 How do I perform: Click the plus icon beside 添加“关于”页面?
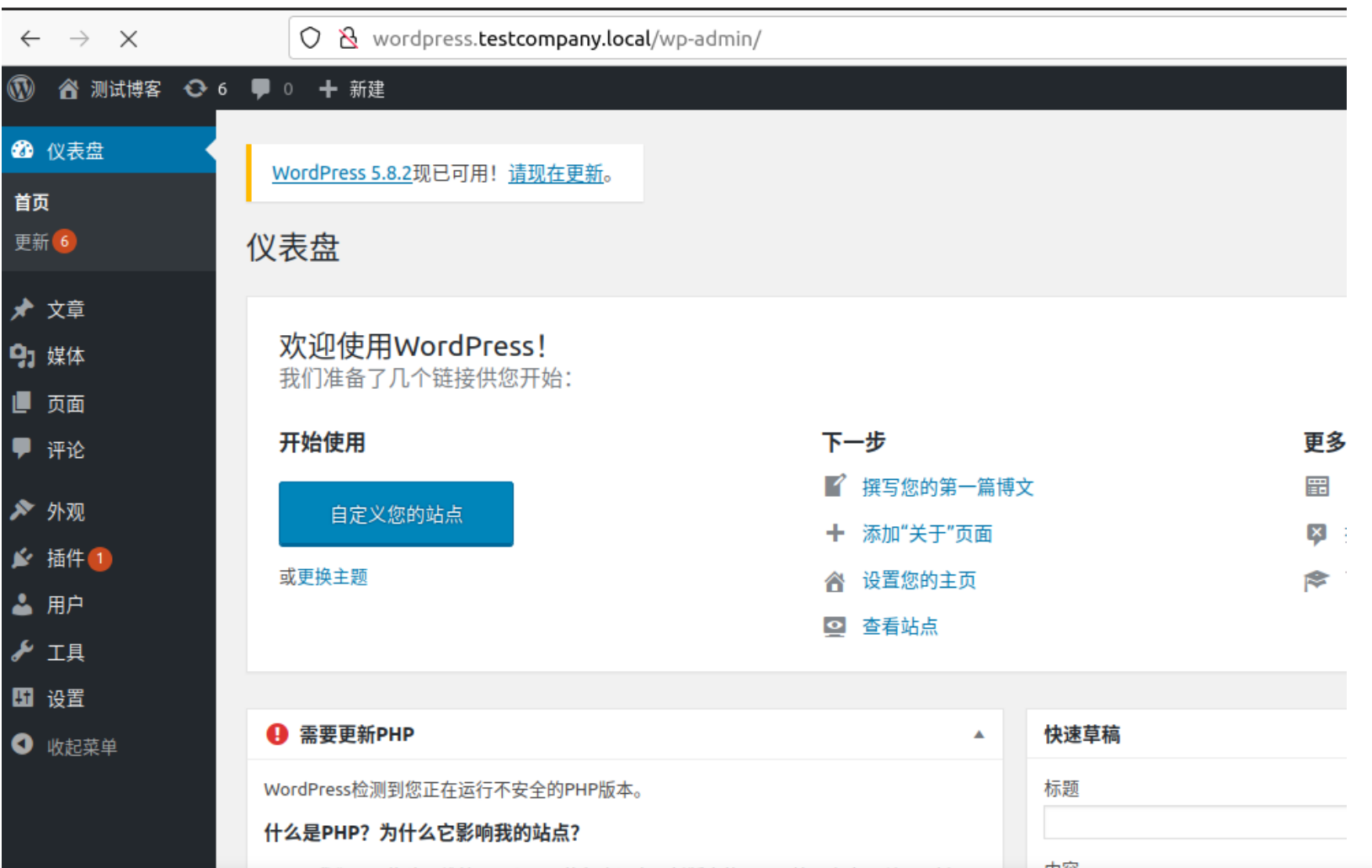[835, 533]
